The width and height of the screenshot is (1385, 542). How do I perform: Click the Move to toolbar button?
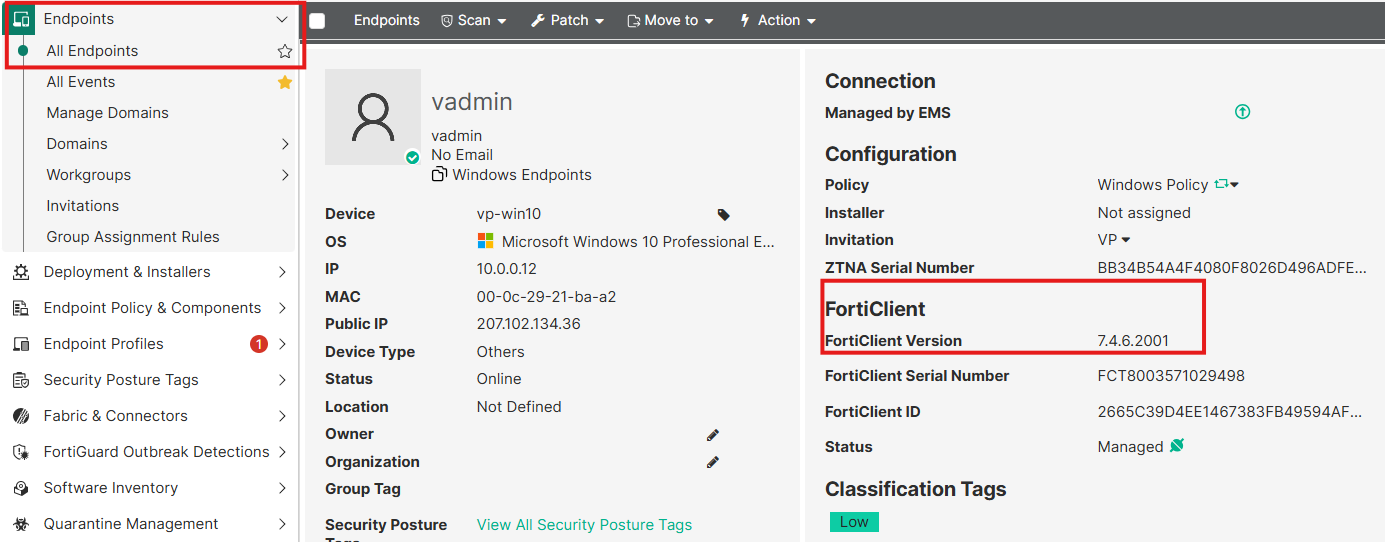click(670, 20)
